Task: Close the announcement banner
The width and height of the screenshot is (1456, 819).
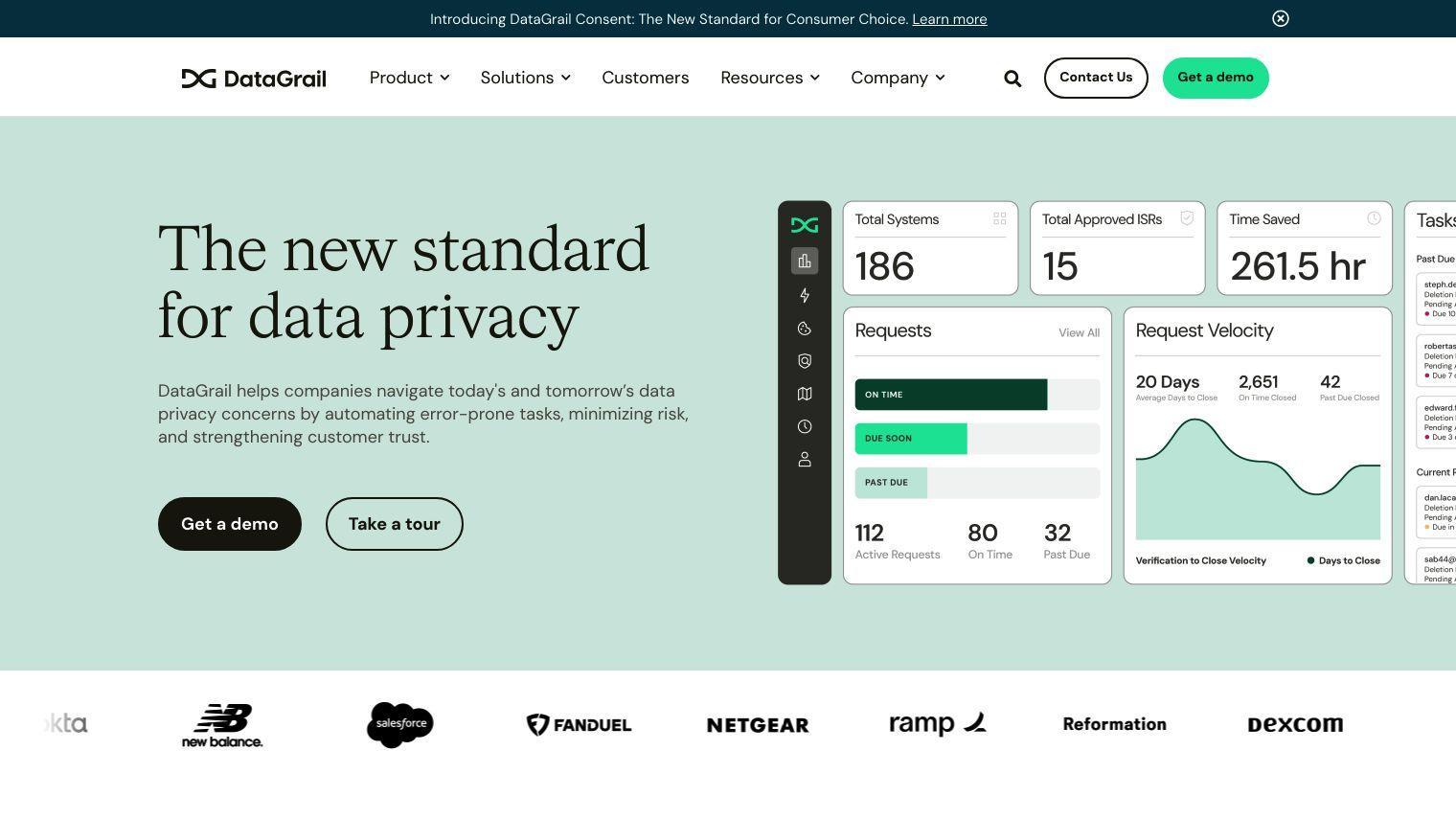Action: point(1281,18)
